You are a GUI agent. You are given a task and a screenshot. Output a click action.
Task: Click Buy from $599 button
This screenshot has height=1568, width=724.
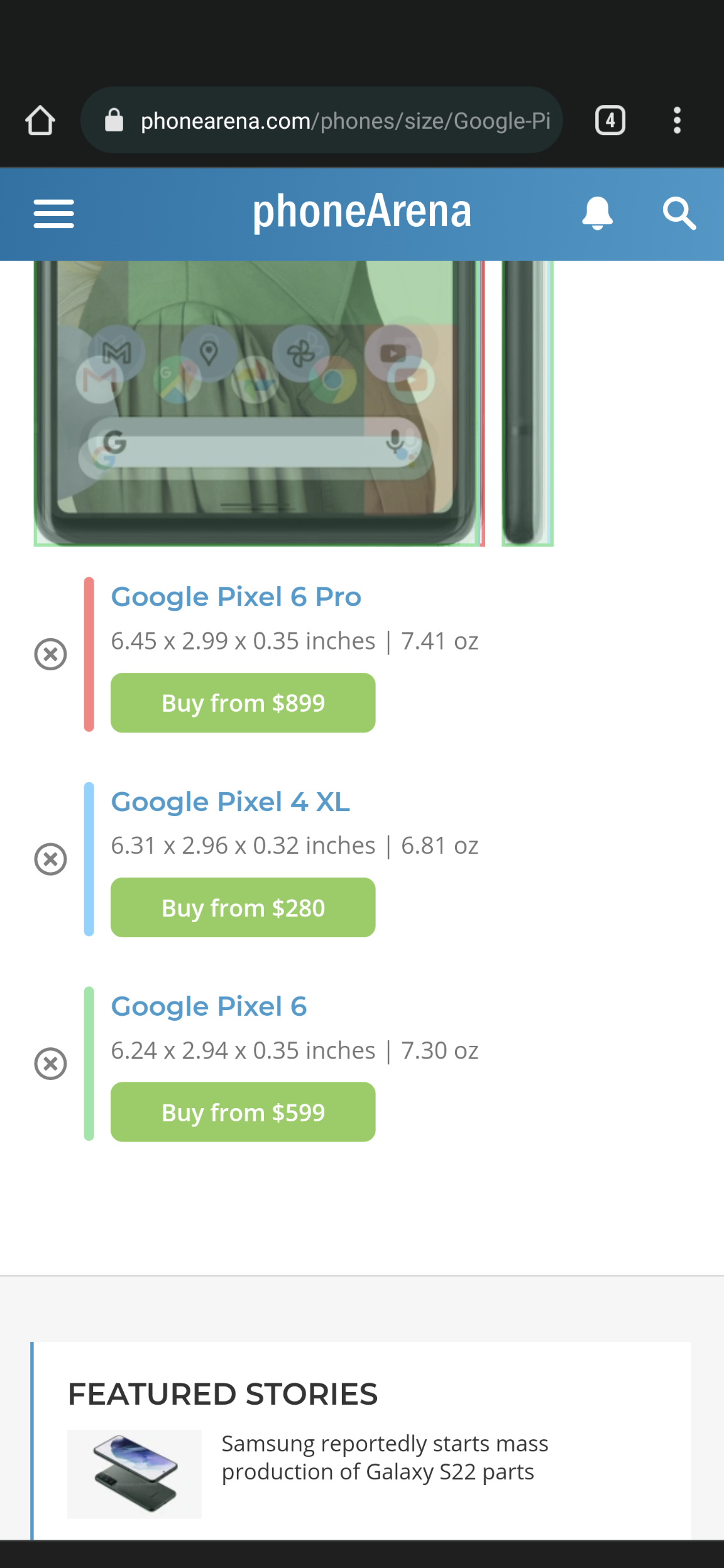click(x=243, y=1112)
